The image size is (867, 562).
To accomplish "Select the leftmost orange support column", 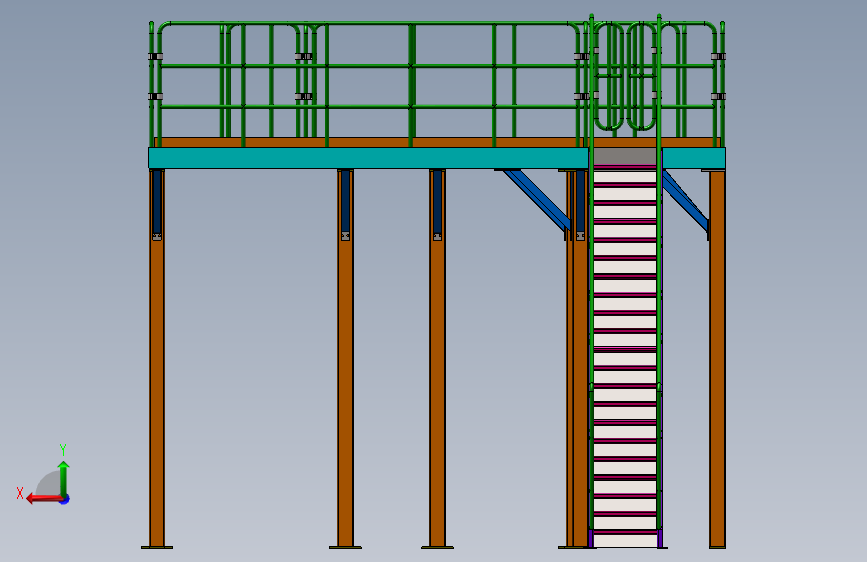I will pyautogui.click(x=157, y=358).
